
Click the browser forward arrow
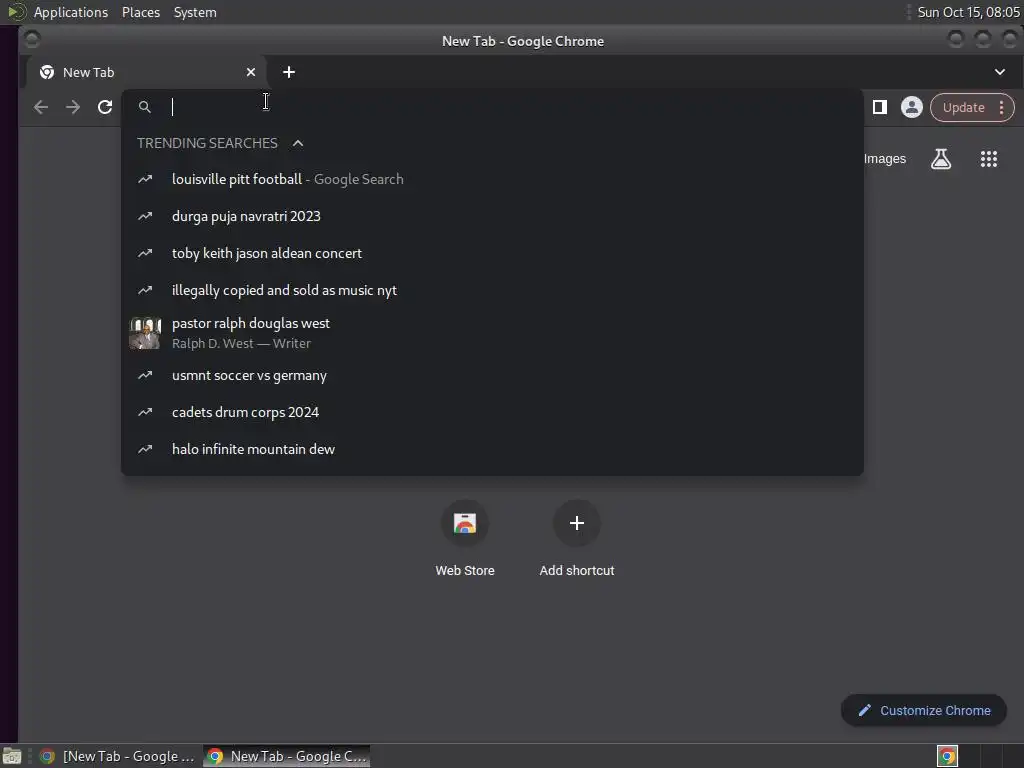click(72, 107)
